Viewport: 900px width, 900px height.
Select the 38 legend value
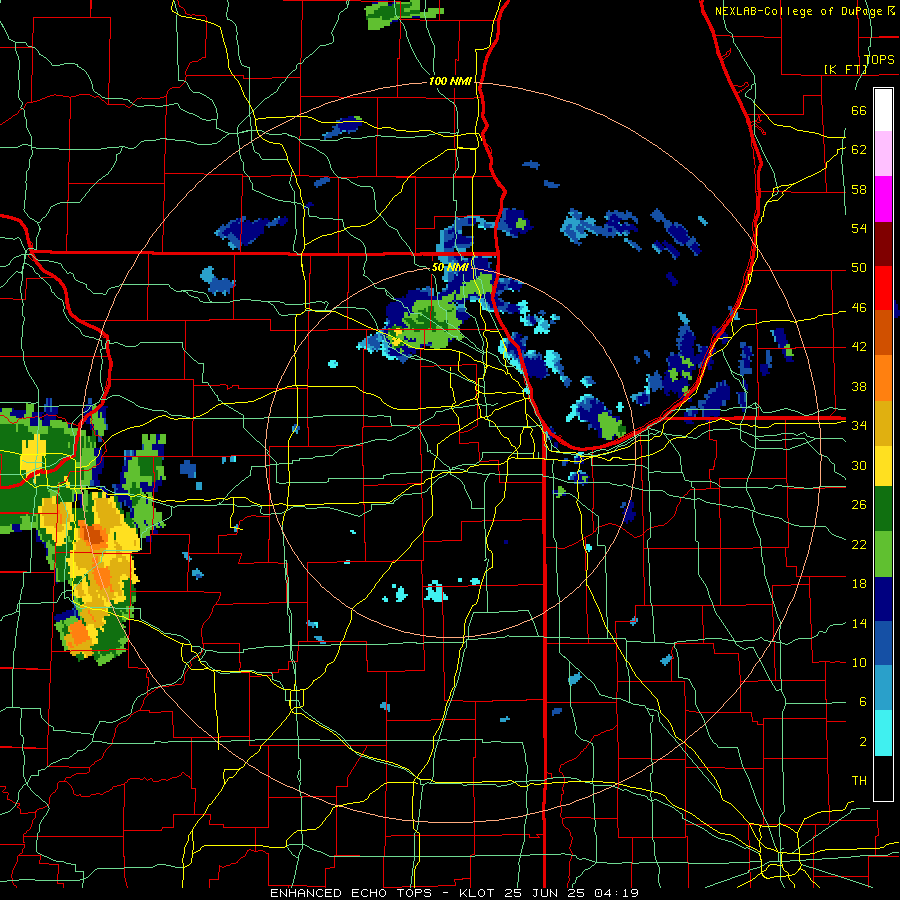click(859, 386)
